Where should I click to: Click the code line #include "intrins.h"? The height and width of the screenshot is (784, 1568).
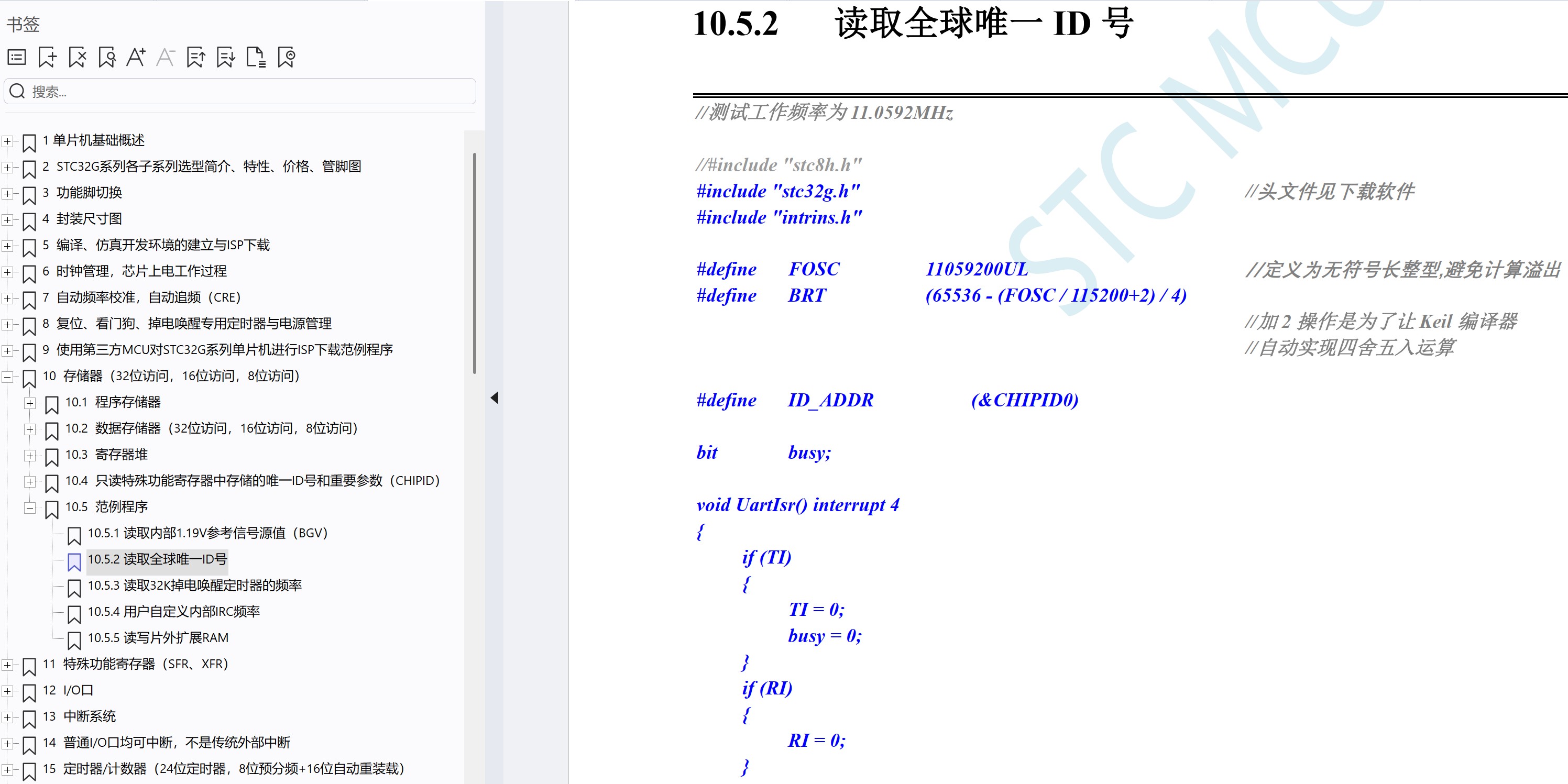click(779, 217)
